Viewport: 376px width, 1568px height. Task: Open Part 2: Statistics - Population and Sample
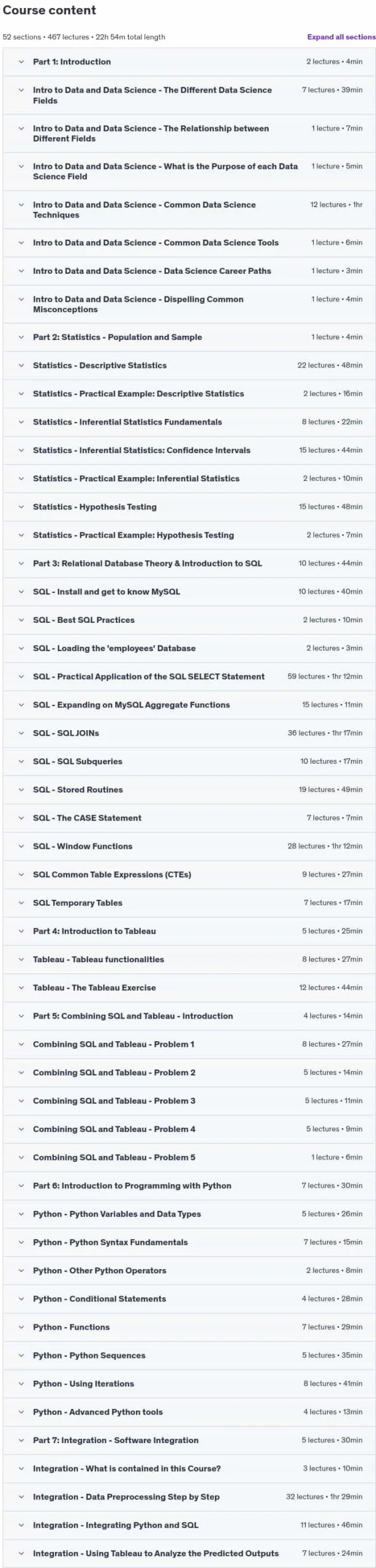[x=189, y=337]
